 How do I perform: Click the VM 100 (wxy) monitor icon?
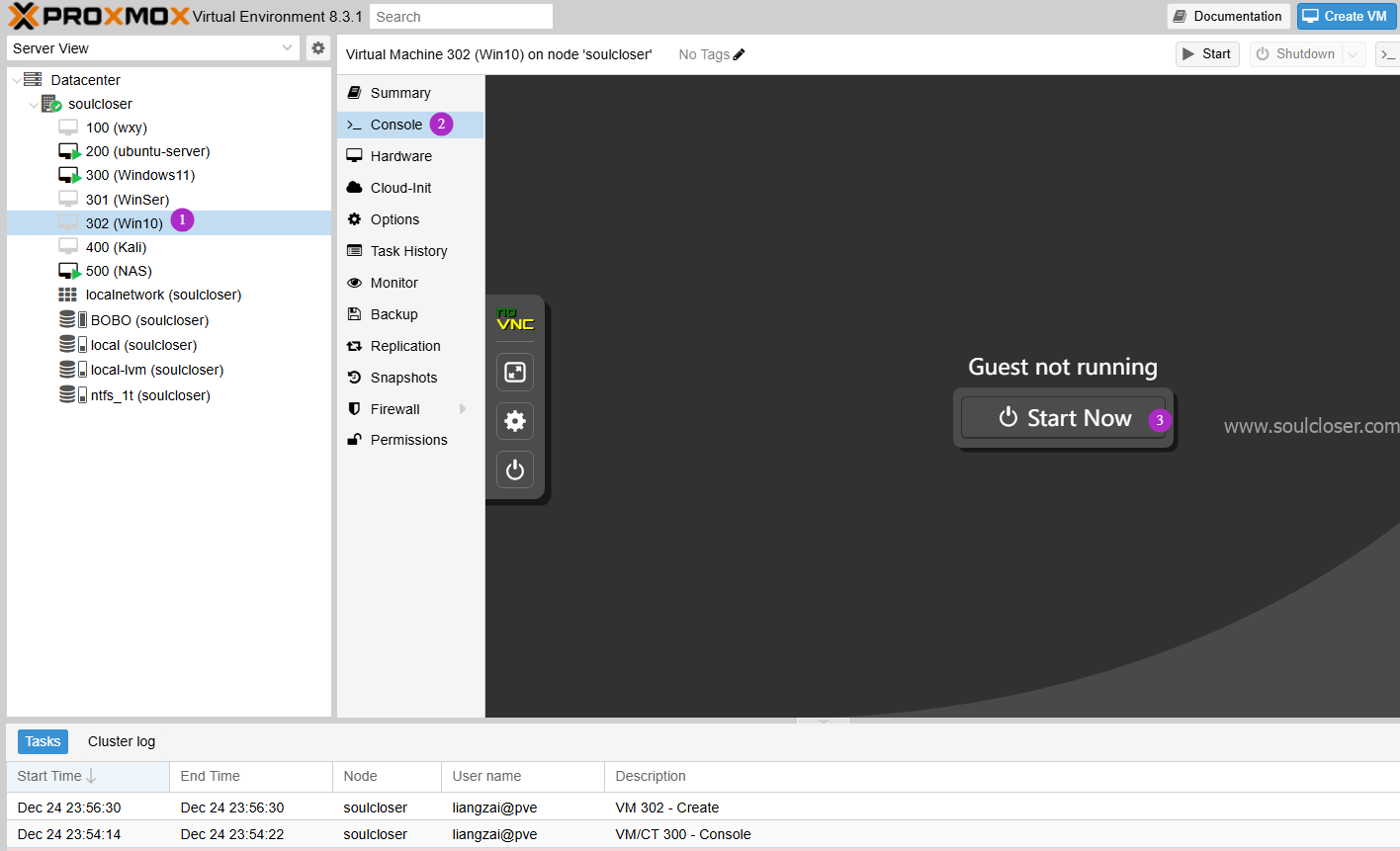[68, 128]
